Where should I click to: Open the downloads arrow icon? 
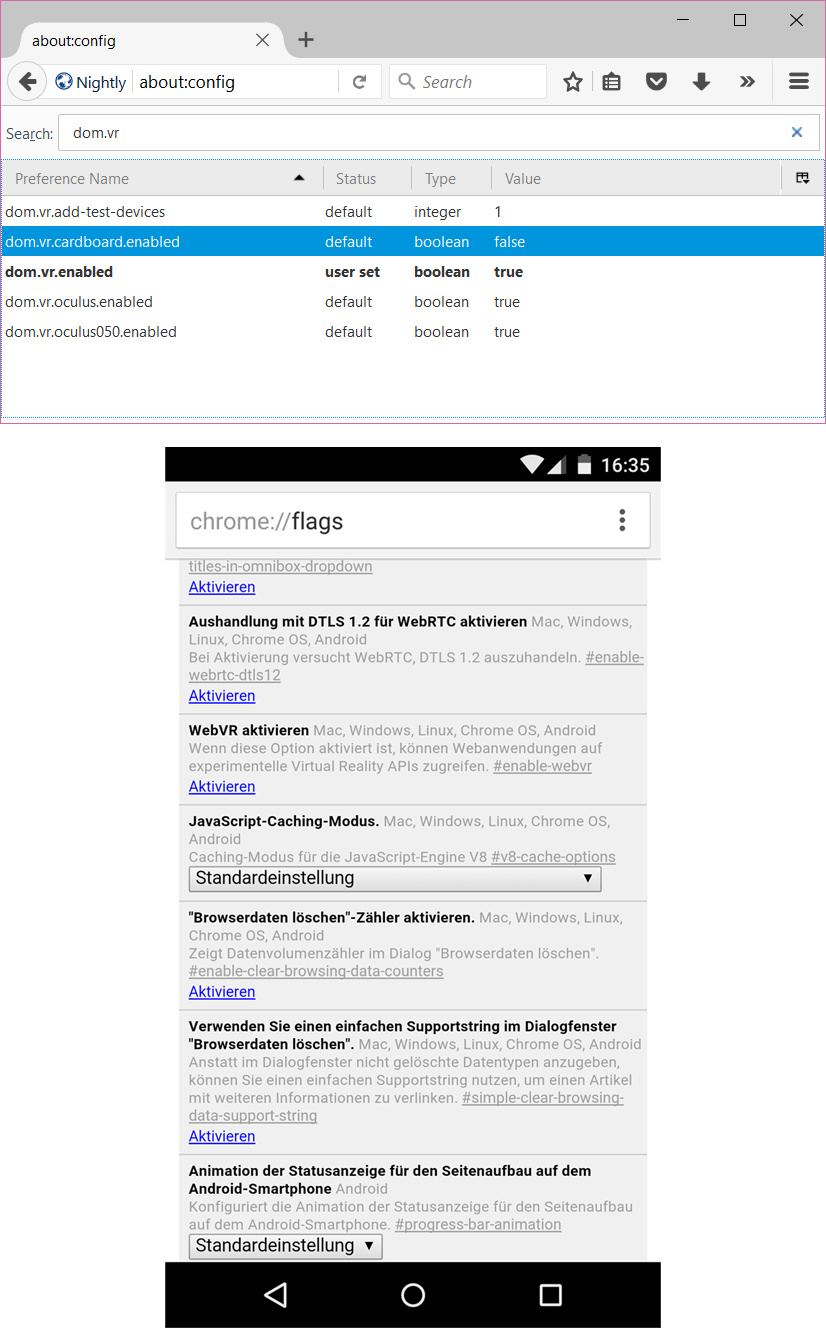click(701, 82)
